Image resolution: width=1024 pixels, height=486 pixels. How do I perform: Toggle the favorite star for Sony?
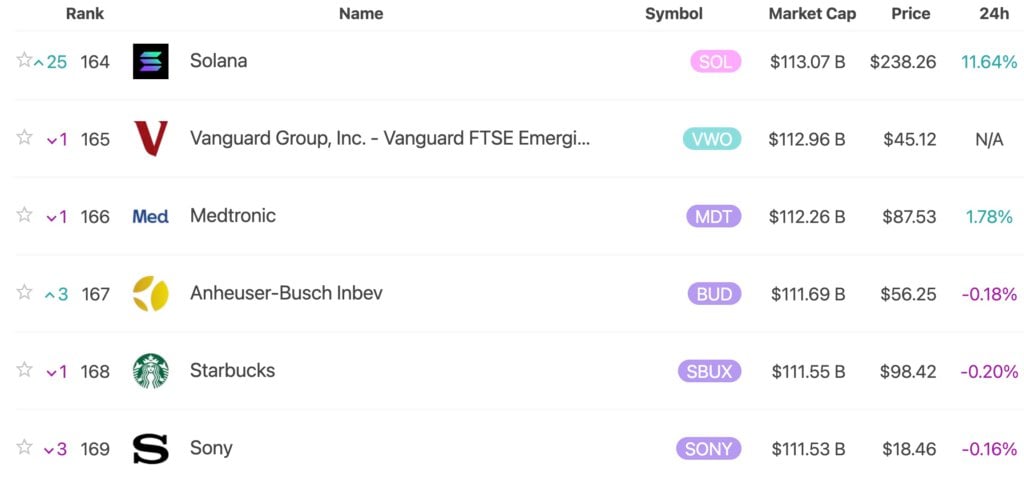(x=24, y=447)
